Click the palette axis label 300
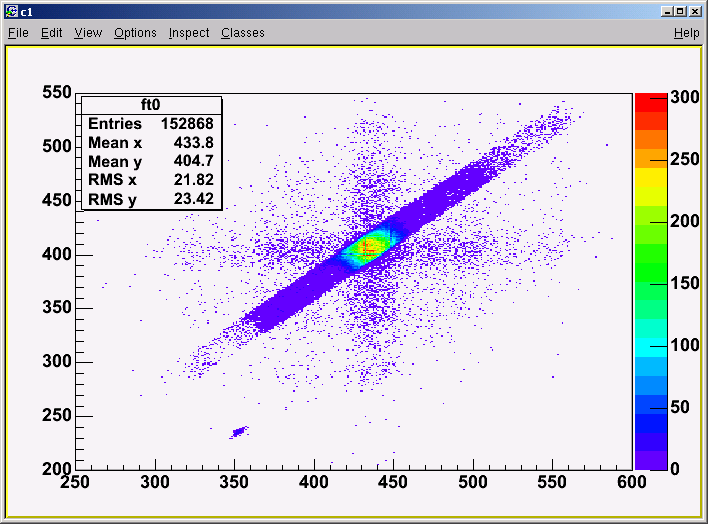The image size is (708, 524). [685, 97]
